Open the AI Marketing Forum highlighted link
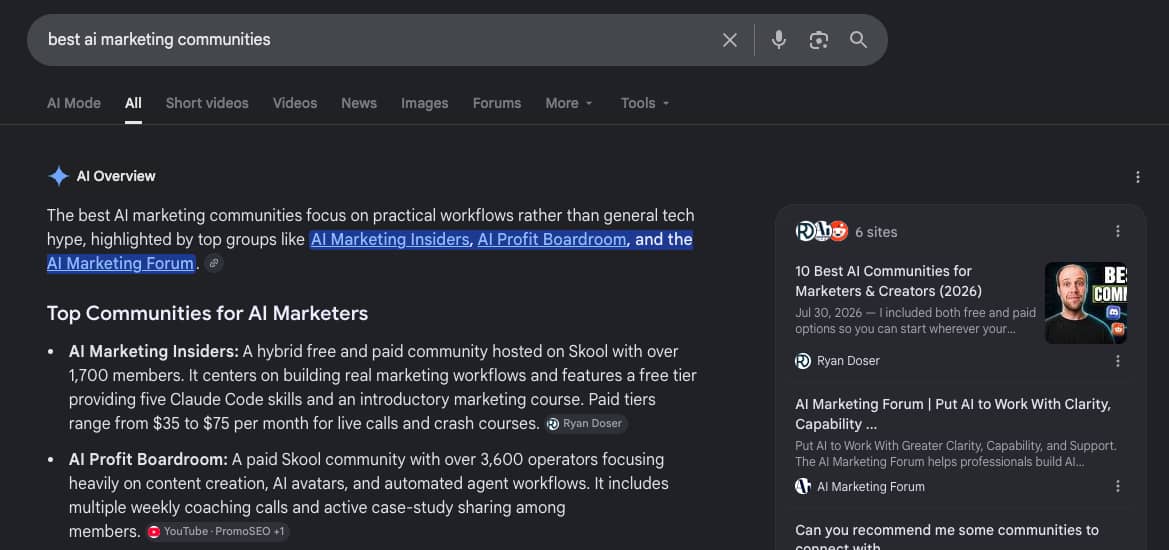 pos(121,263)
